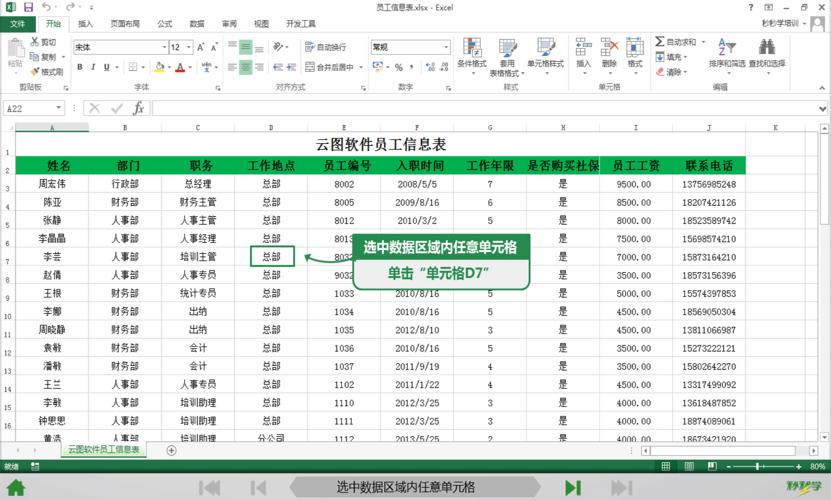Click Wrap Text (自动换行)
This screenshot has height=500, width=831.
pos(325,47)
